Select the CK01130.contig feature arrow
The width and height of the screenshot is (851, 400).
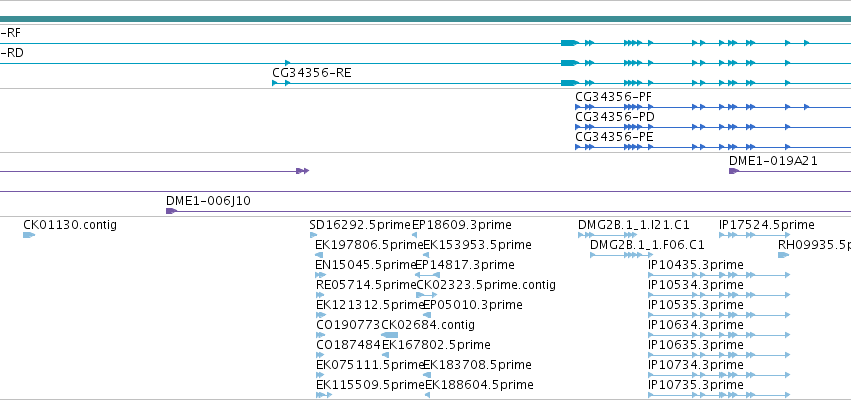click(29, 235)
